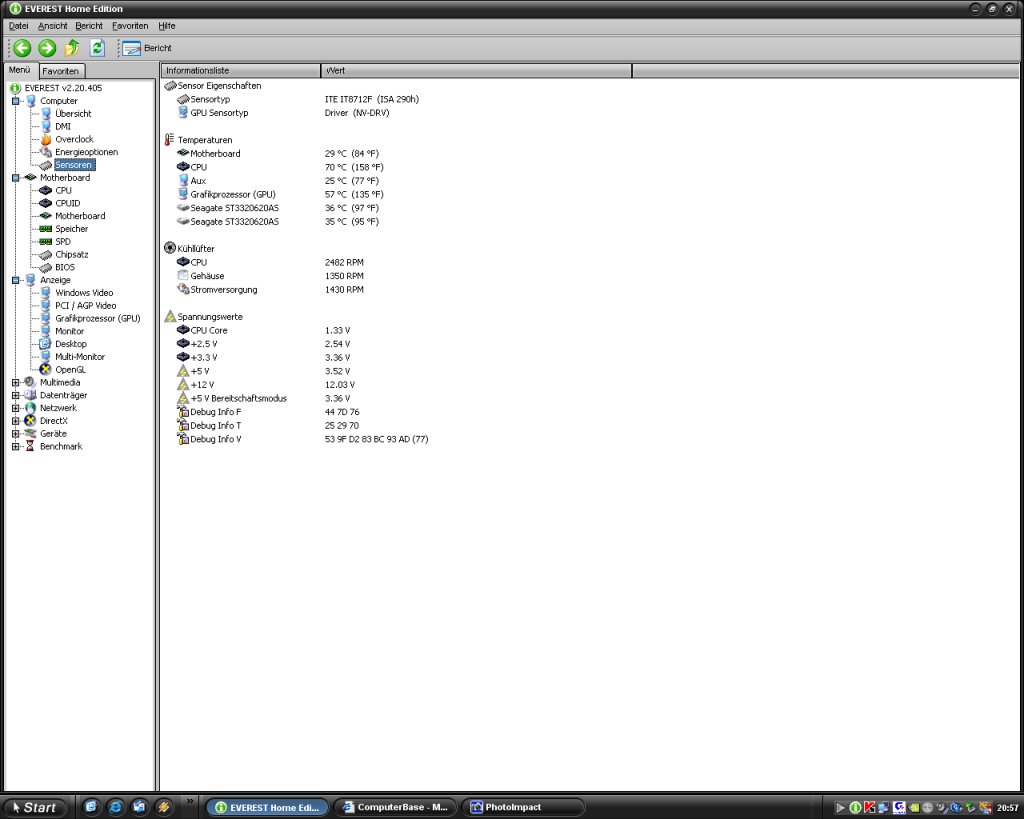1024x819 pixels.
Task: Select the Gehäuse fan row
Action: click(x=270, y=276)
